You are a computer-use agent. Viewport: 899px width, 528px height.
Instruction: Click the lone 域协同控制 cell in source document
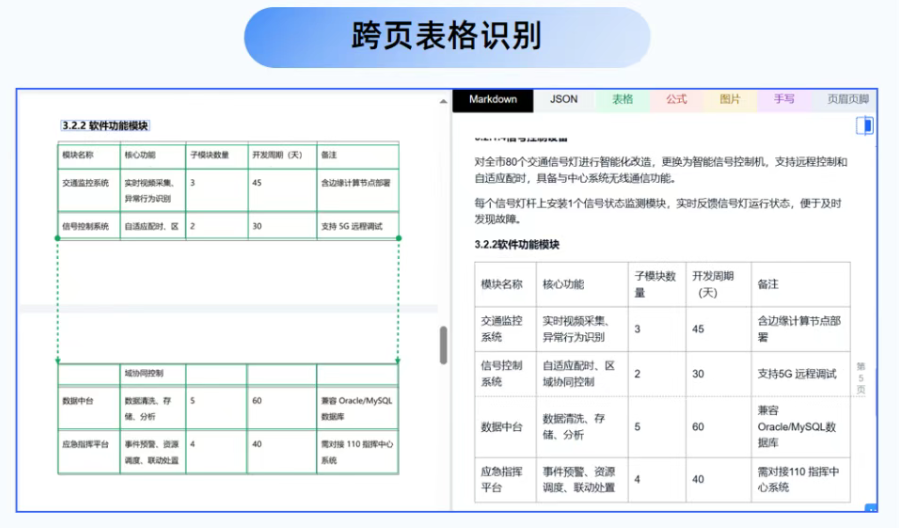pyautogui.click(x=153, y=374)
